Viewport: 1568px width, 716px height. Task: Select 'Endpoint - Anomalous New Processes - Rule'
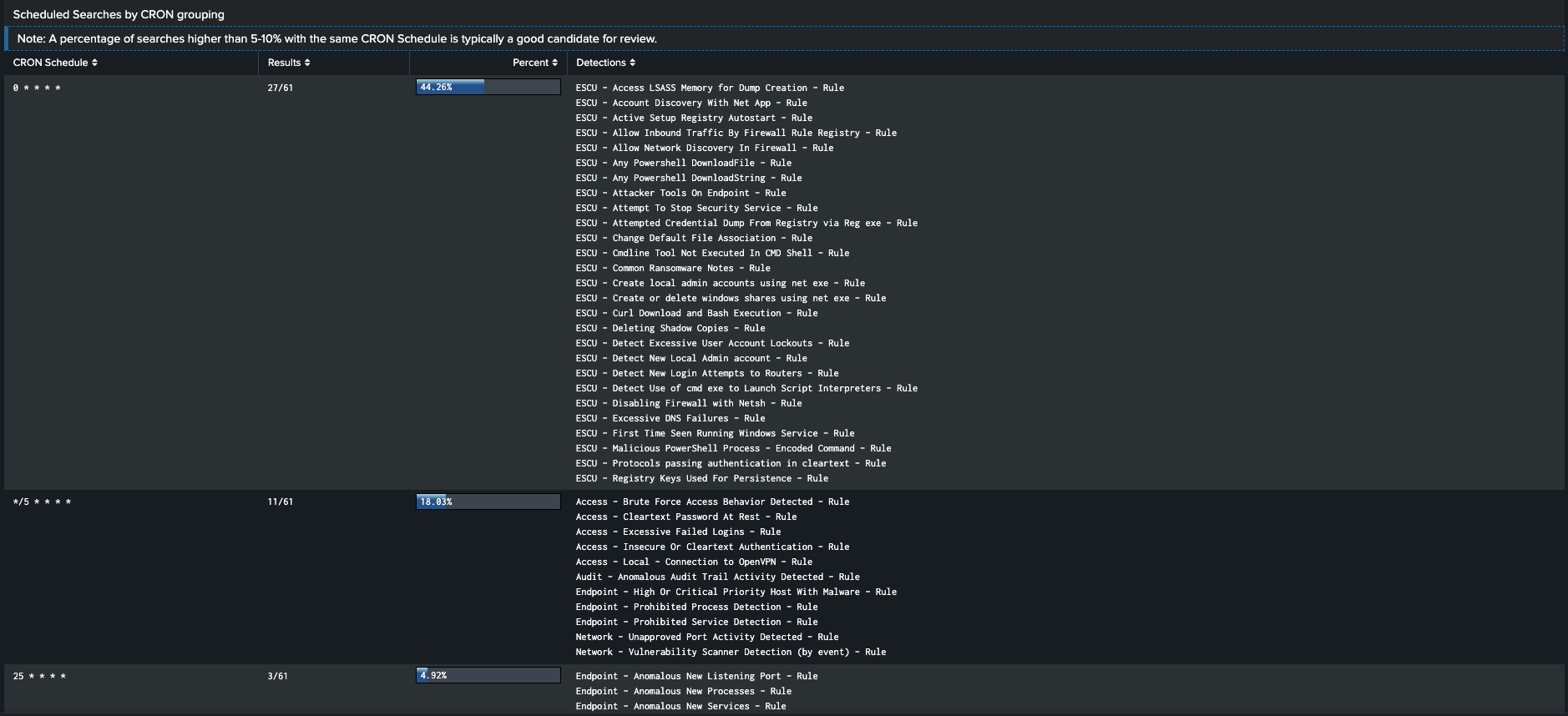click(x=684, y=691)
